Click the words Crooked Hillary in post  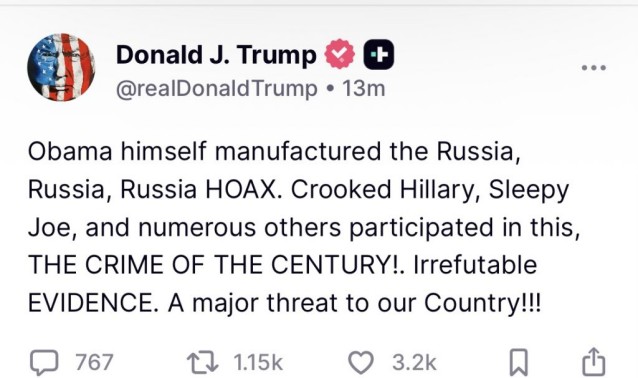383,190
